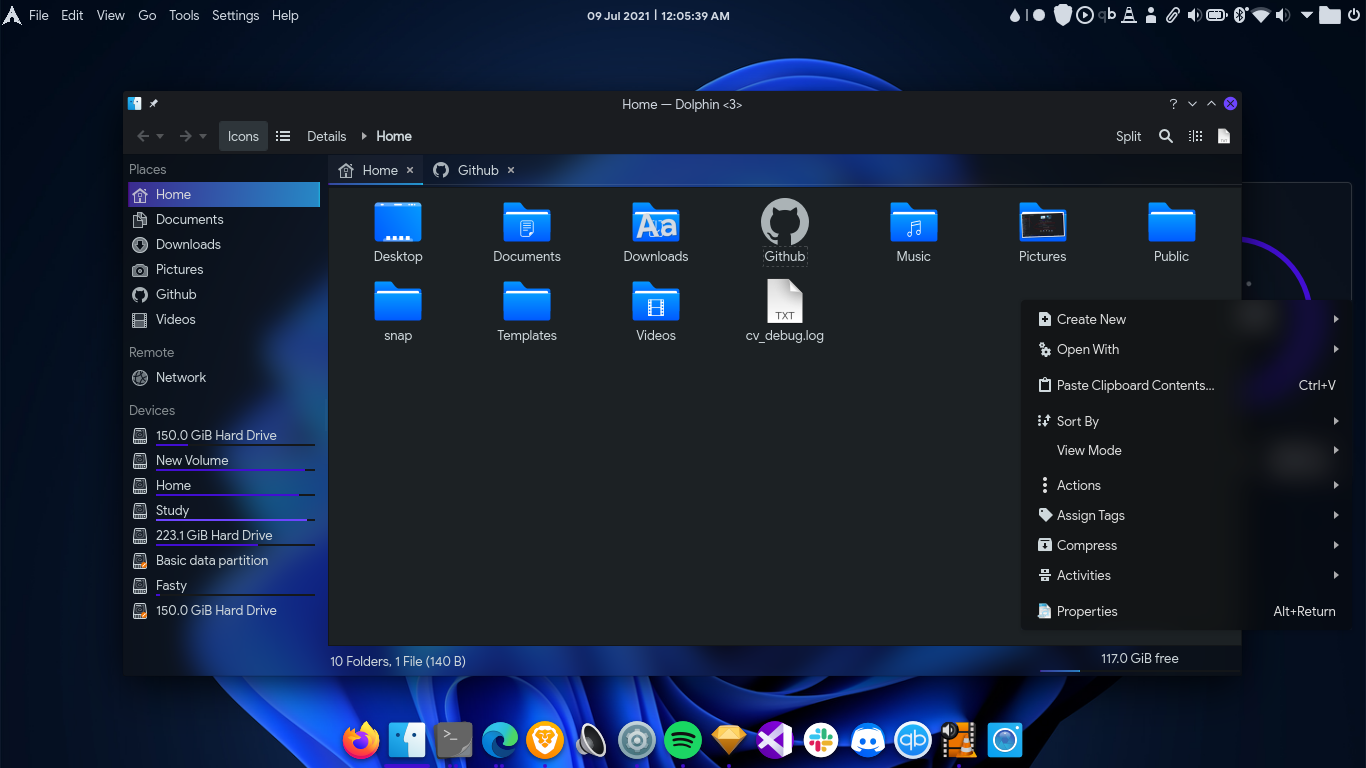This screenshot has height=768, width=1366.
Task: Open Discord from the dock
Action: pos(867,740)
